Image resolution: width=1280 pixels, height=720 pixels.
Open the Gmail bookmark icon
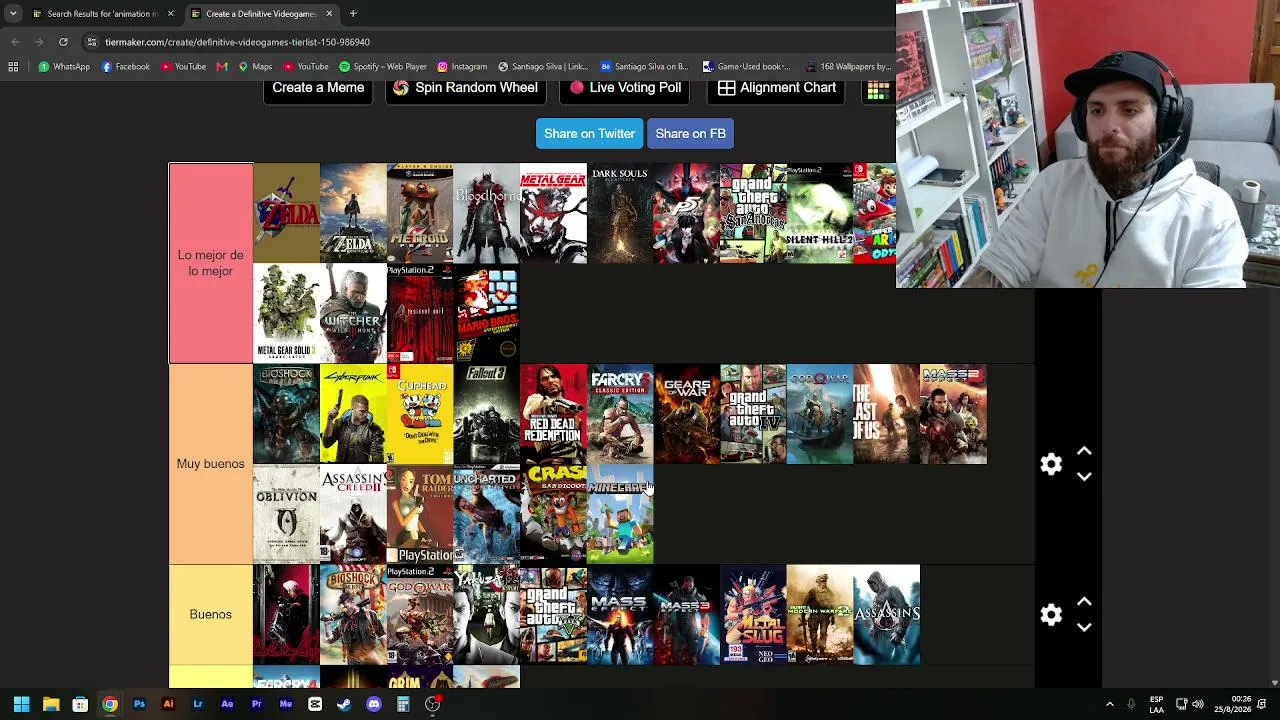click(x=222, y=67)
